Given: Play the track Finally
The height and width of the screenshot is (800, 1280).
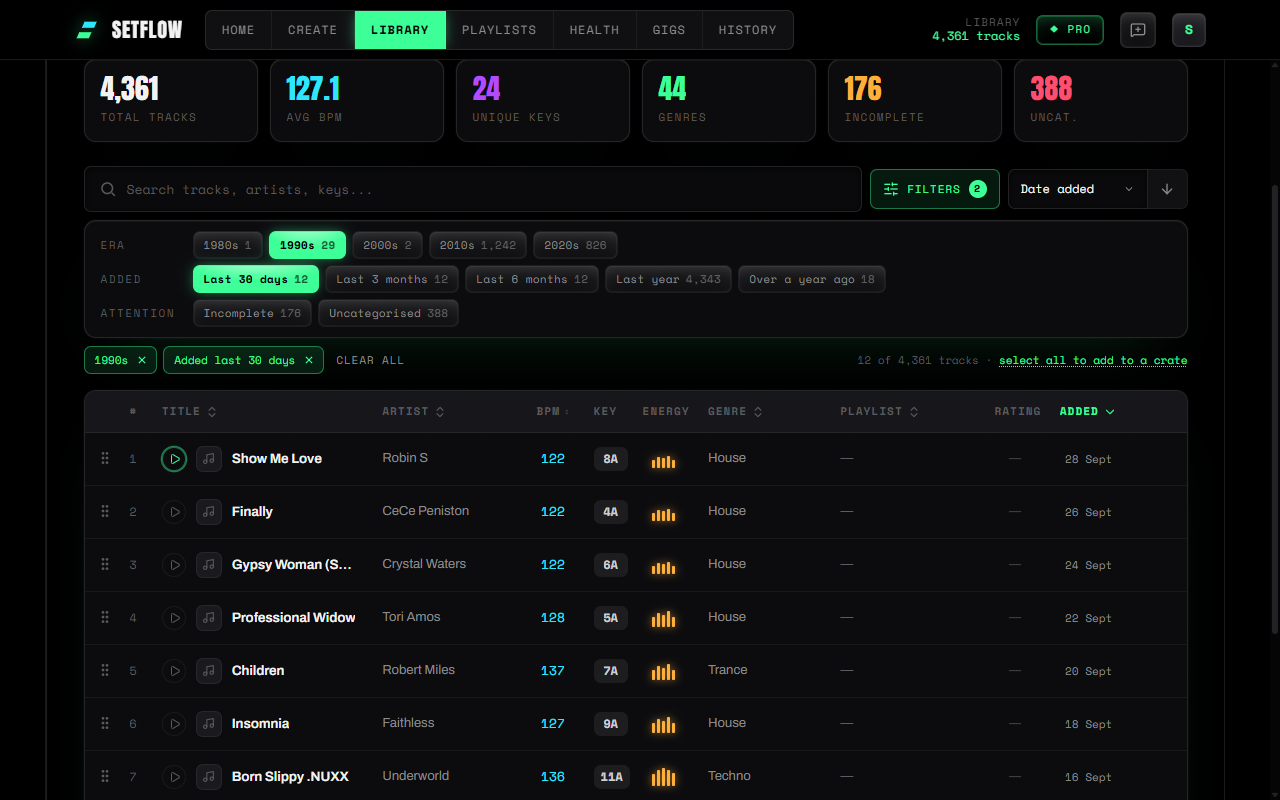Looking at the screenshot, I should (x=174, y=512).
